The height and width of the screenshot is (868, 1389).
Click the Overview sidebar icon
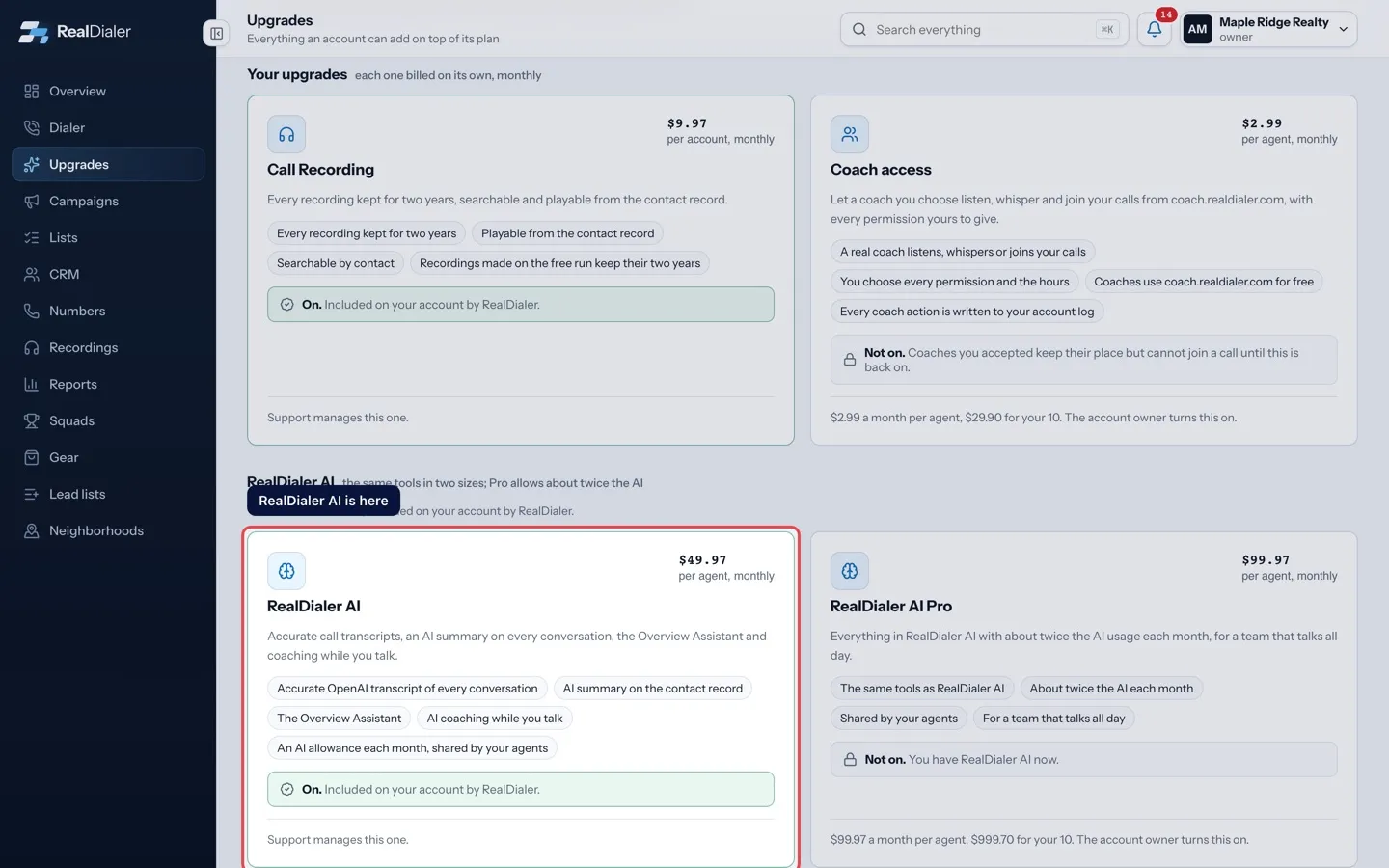pyautogui.click(x=32, y=91)
